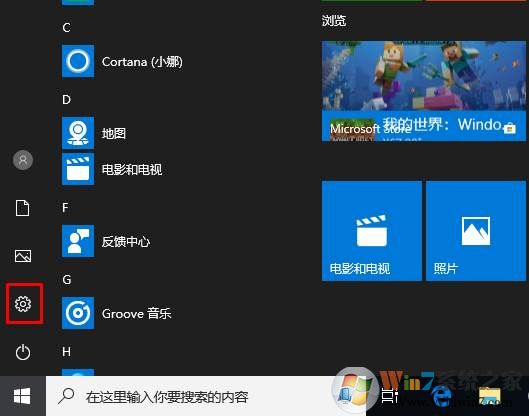Launch Cortana (小娜) app icon
529x416 pixels.
point(78,61)
